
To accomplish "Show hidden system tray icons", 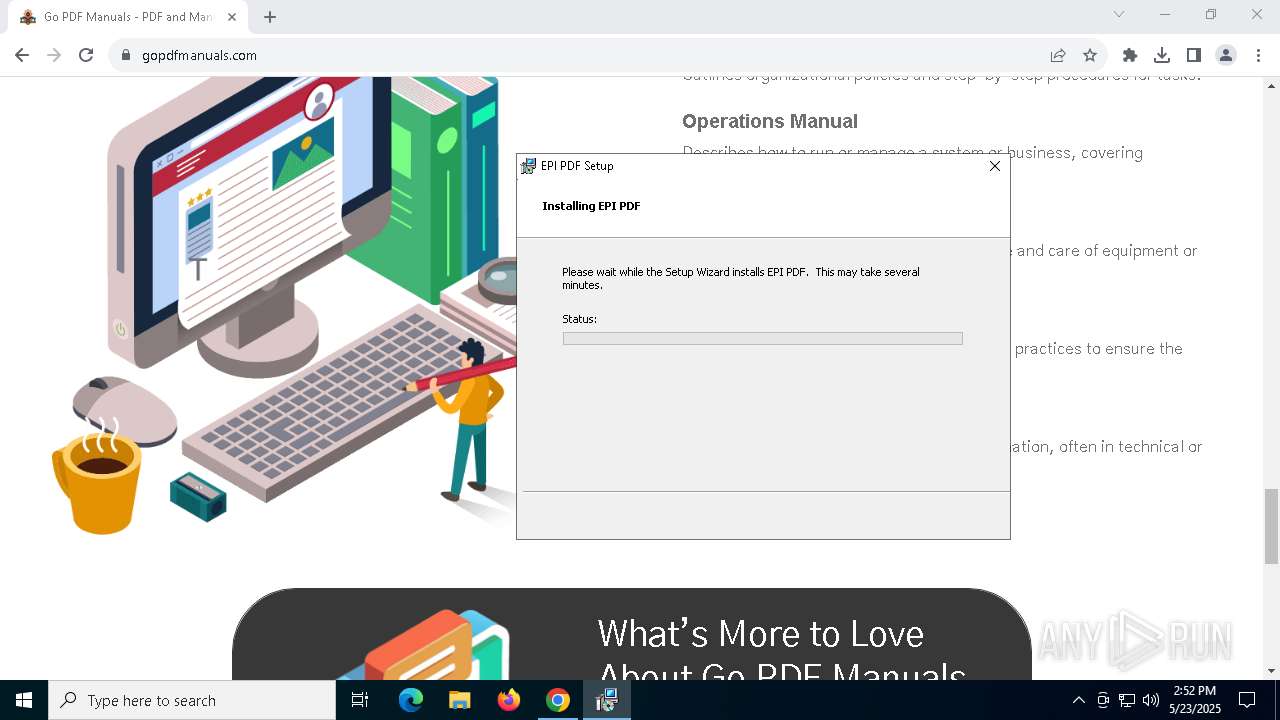I will click(x=1079, y=700).
